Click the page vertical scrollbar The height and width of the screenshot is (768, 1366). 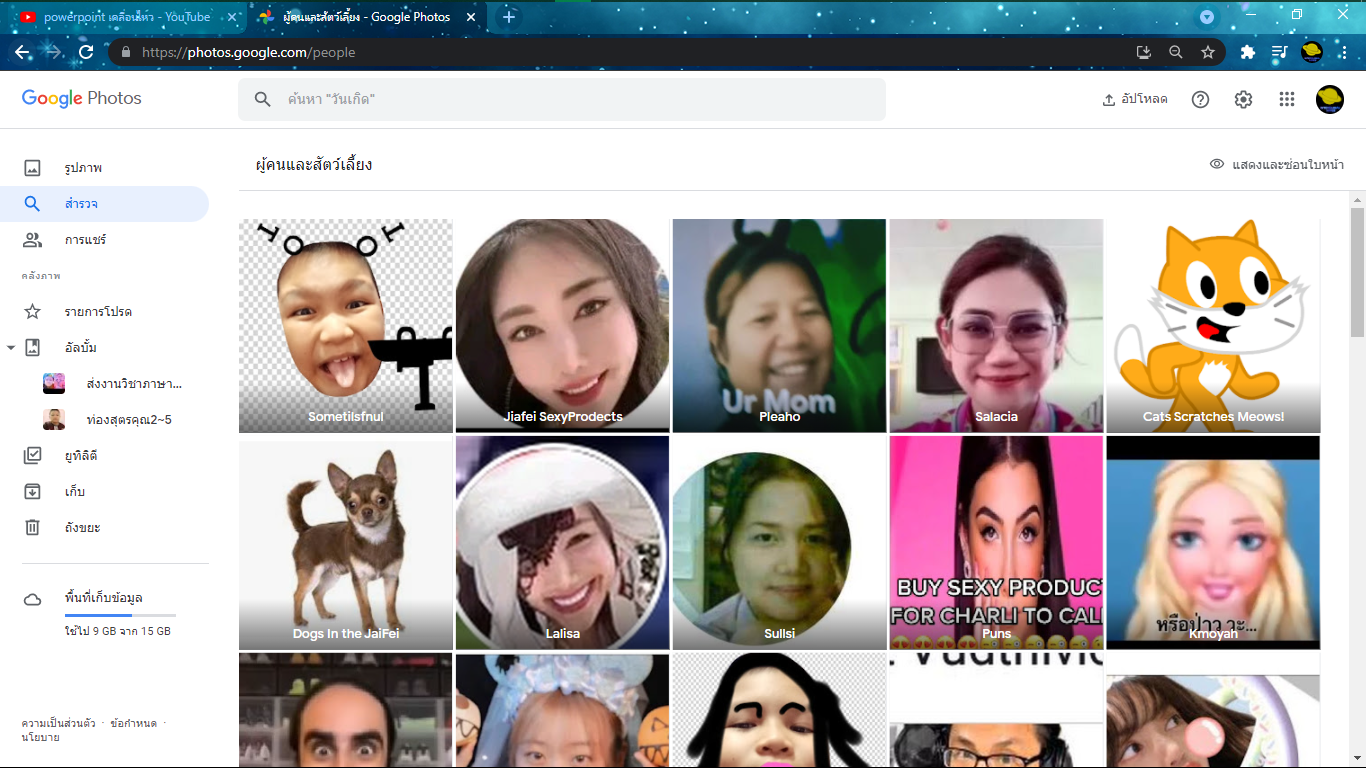1357,272
